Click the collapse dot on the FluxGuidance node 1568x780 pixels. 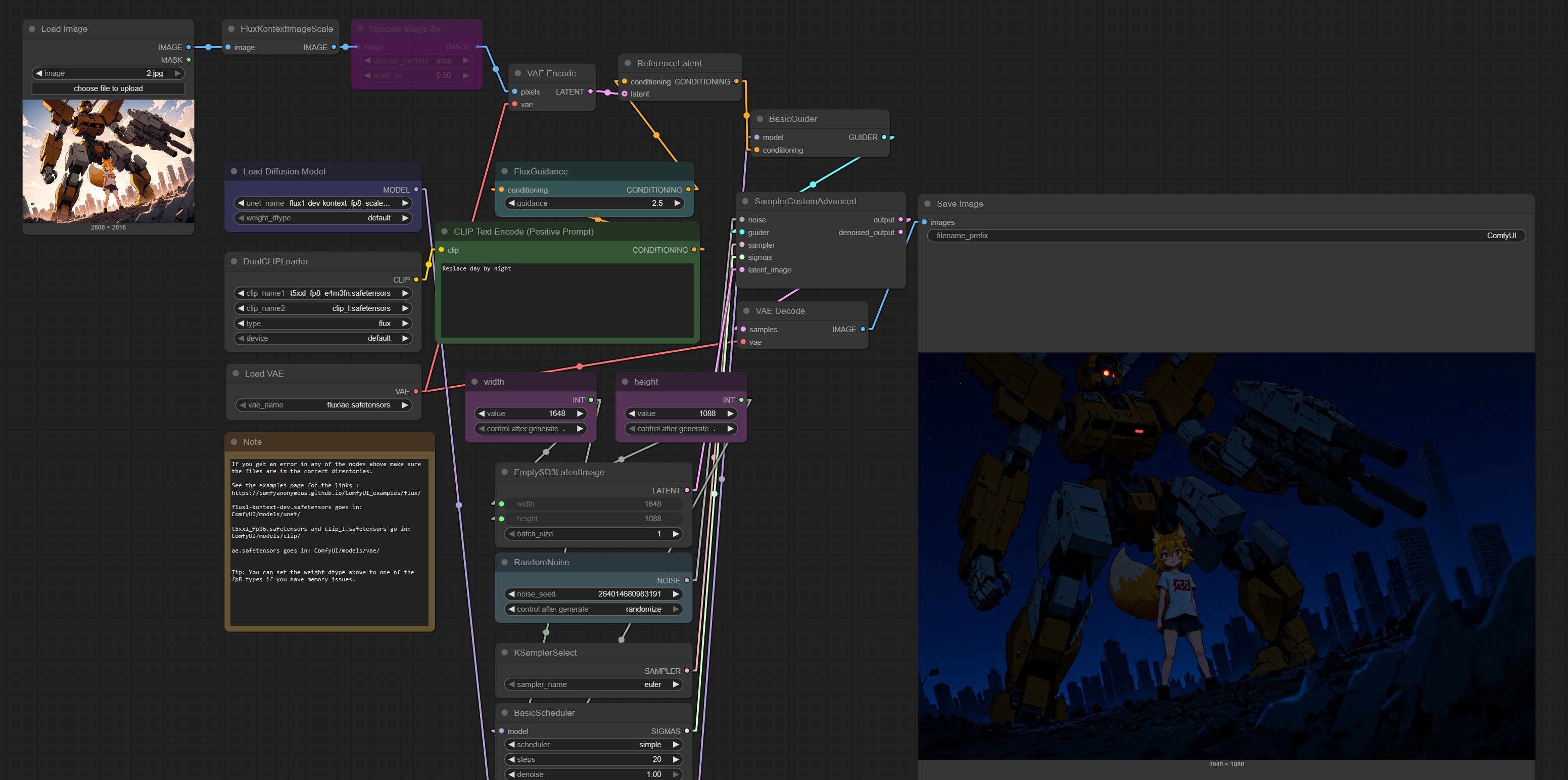(x=504, y=171)
